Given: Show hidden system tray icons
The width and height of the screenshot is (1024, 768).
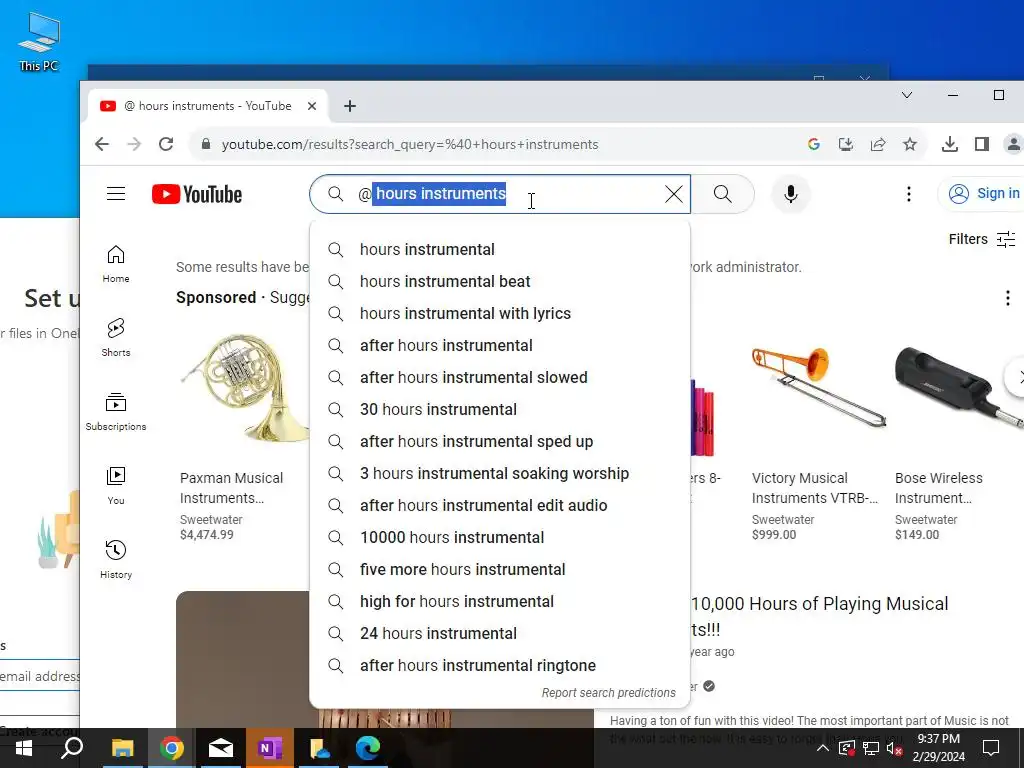Looking at the screenshot, I should click(823, 748).
